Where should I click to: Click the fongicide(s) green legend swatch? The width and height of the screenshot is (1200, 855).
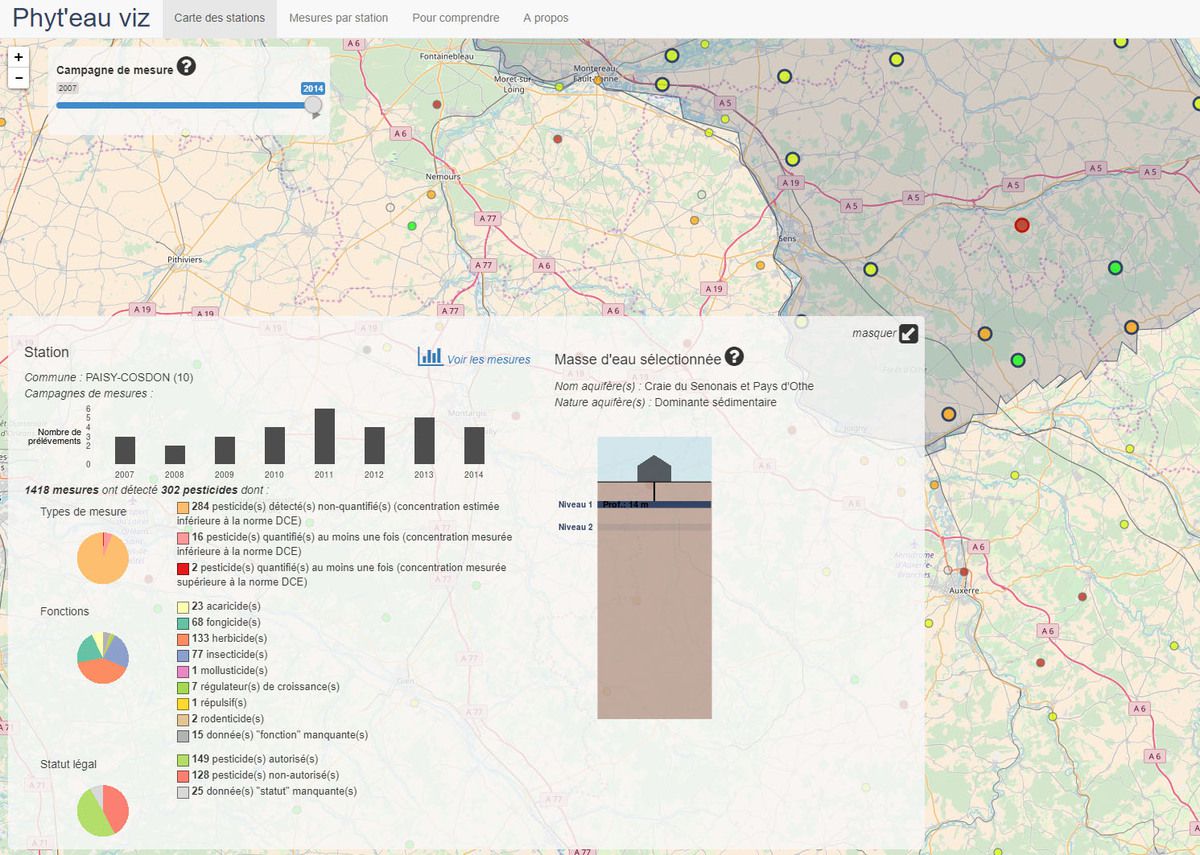click(183, 623)
